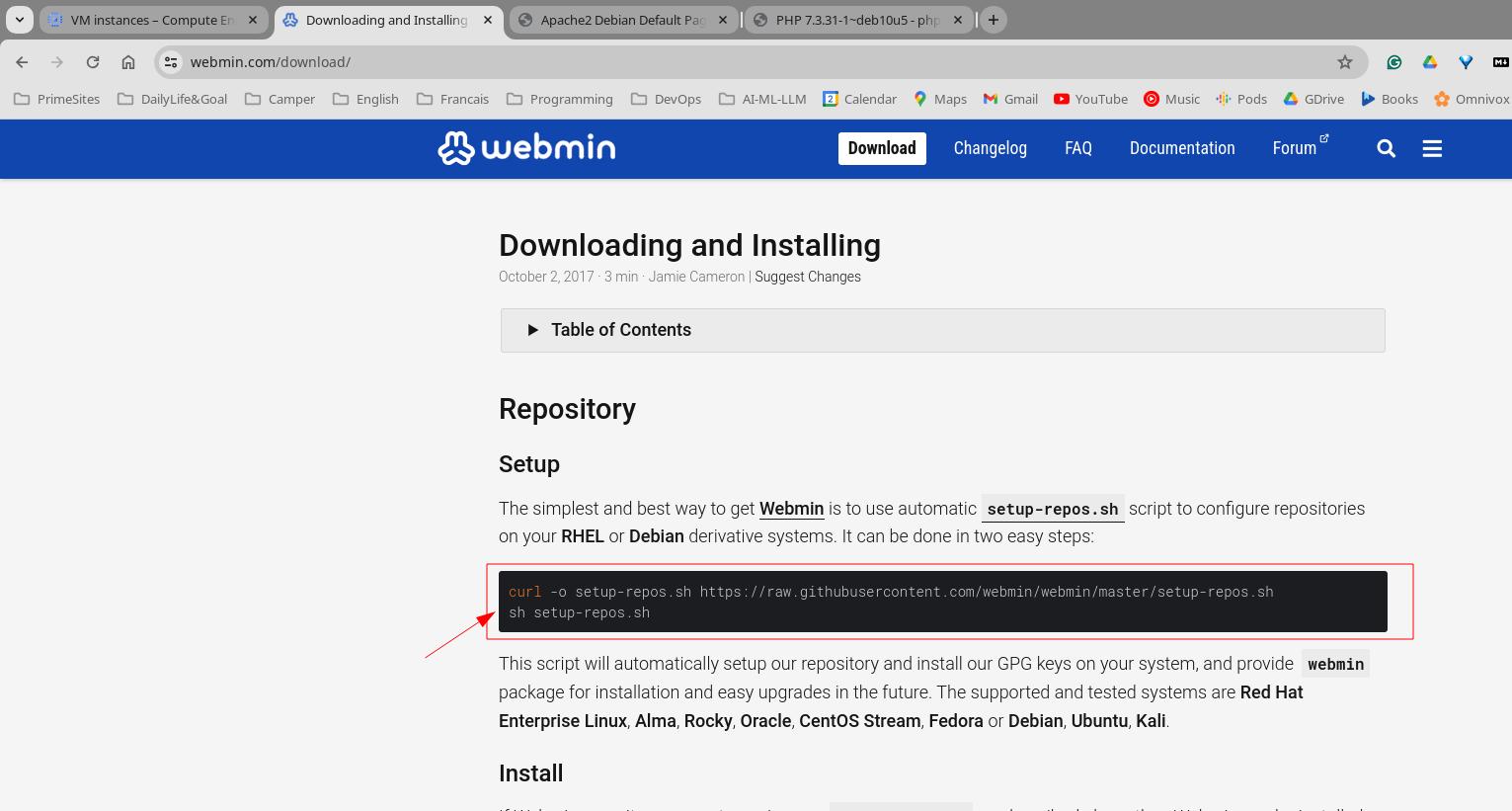The image size is (1512, 811).
Task: Open FAQ navigation item
Action: point(1078,148)
